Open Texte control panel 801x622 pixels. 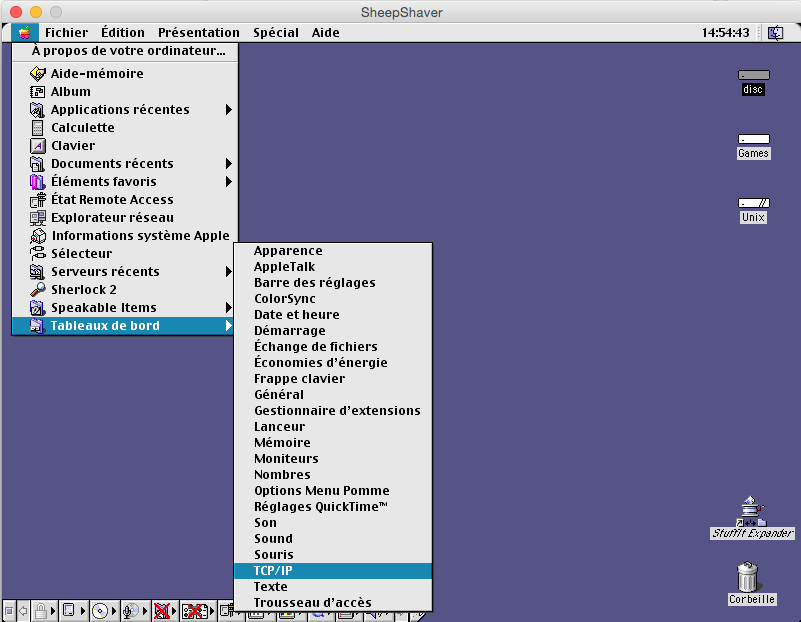(333, 587)
